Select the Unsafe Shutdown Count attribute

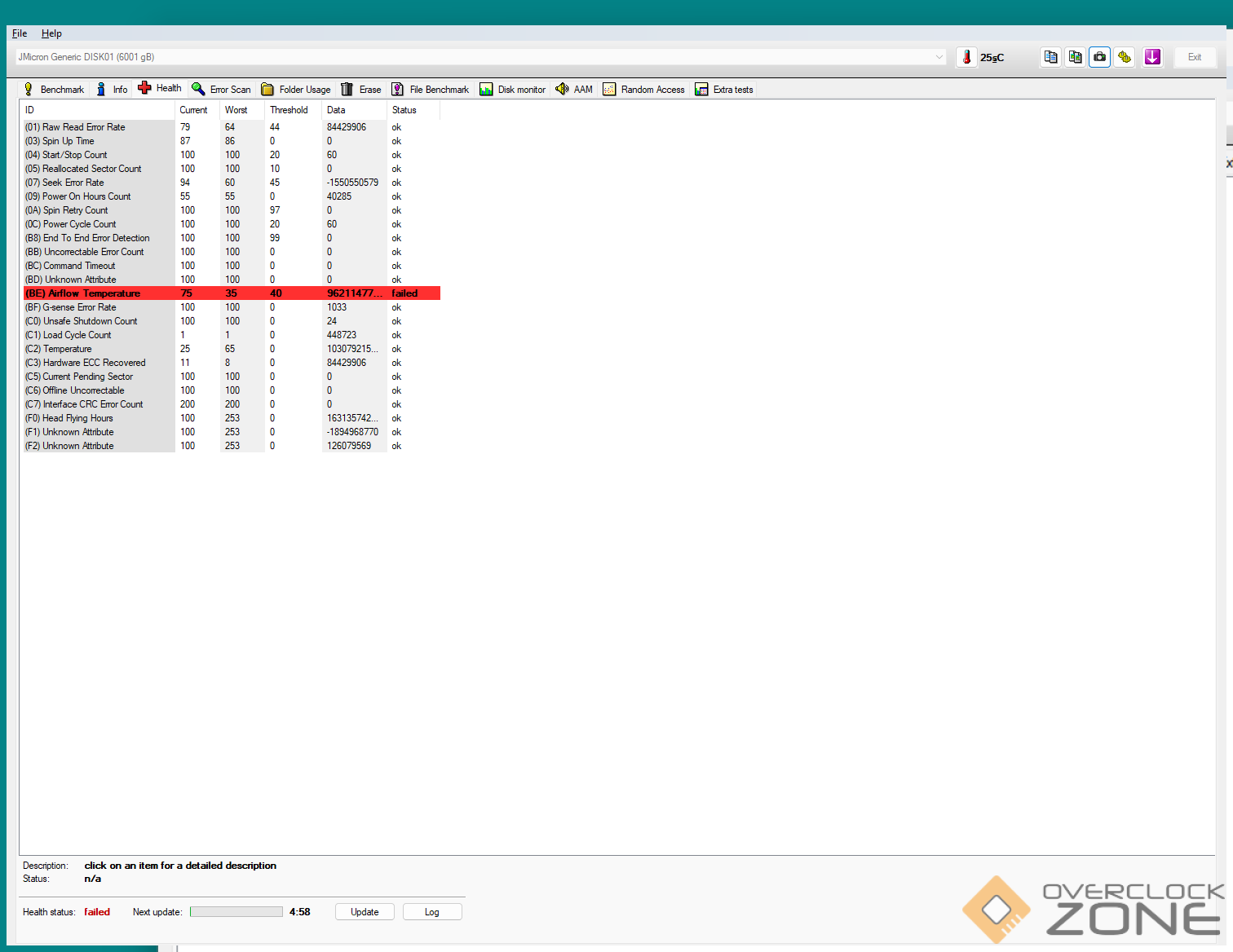[x=232, y=321]
